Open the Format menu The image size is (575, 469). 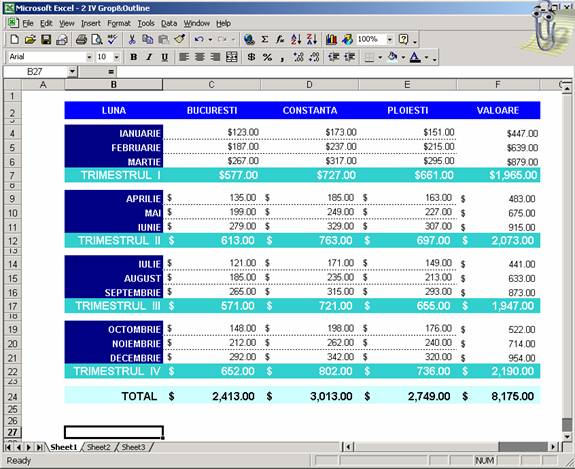point(119,23)
